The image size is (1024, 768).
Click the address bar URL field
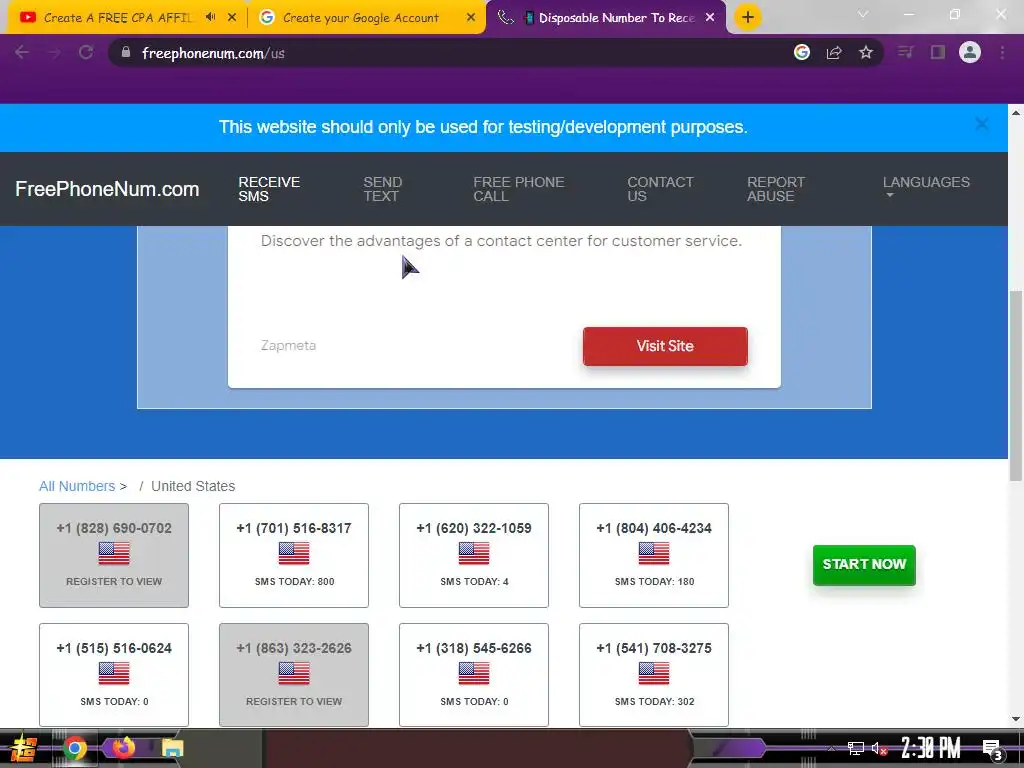tap(451, 53)
